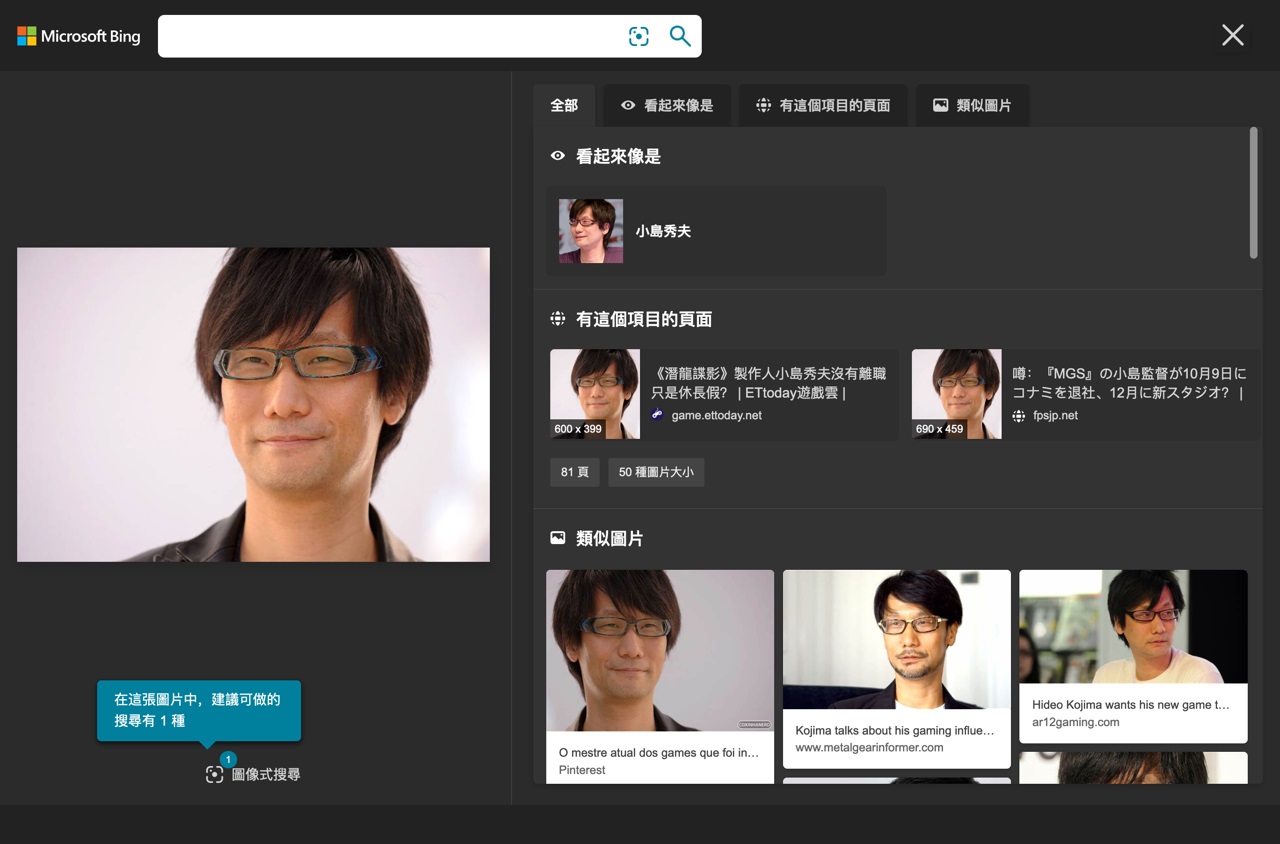Viewport: 1280px width, 844px height.
Task: Open the game.ettoday.net page result
Action: (x=723, y=394)
